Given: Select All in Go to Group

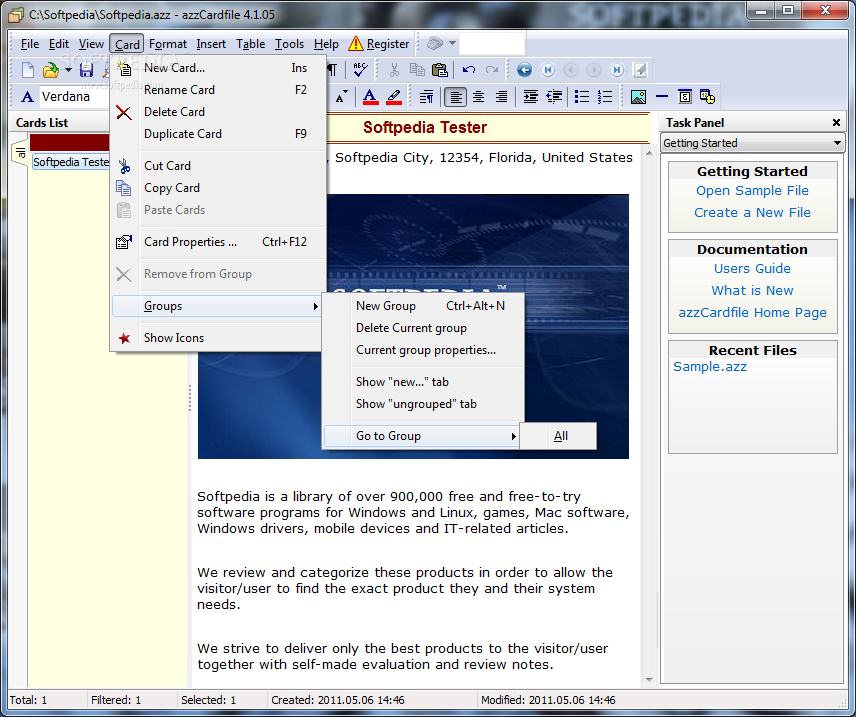Looking at the screenshot, I should [x=558, y=436].
